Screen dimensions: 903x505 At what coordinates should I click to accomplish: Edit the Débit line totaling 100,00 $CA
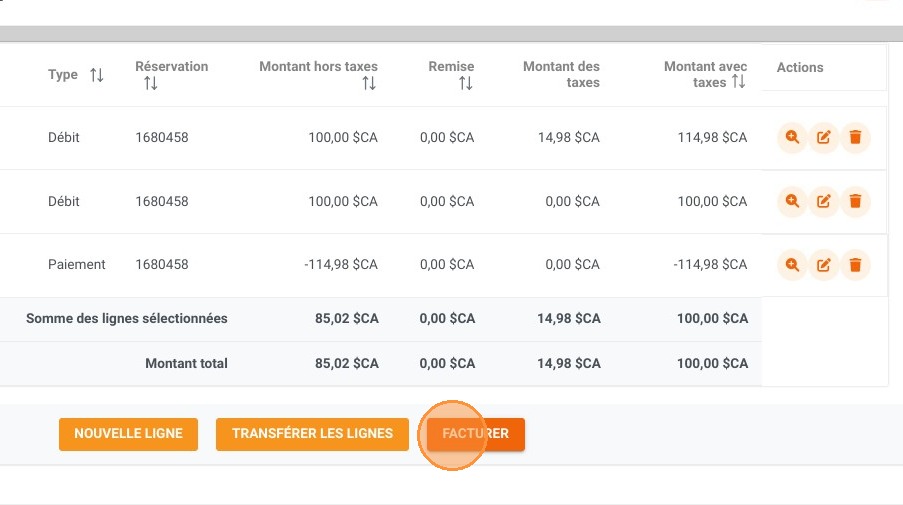tap(824, 201)
